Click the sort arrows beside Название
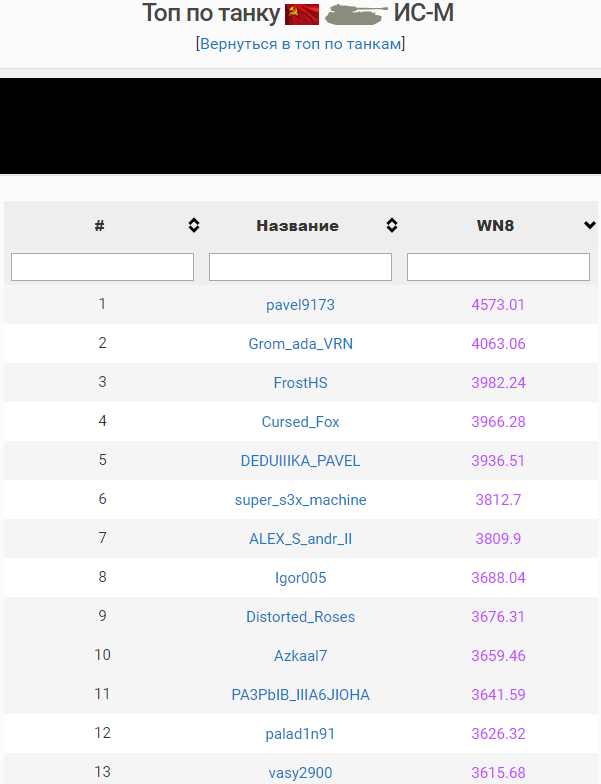 [x=392, y=226]
